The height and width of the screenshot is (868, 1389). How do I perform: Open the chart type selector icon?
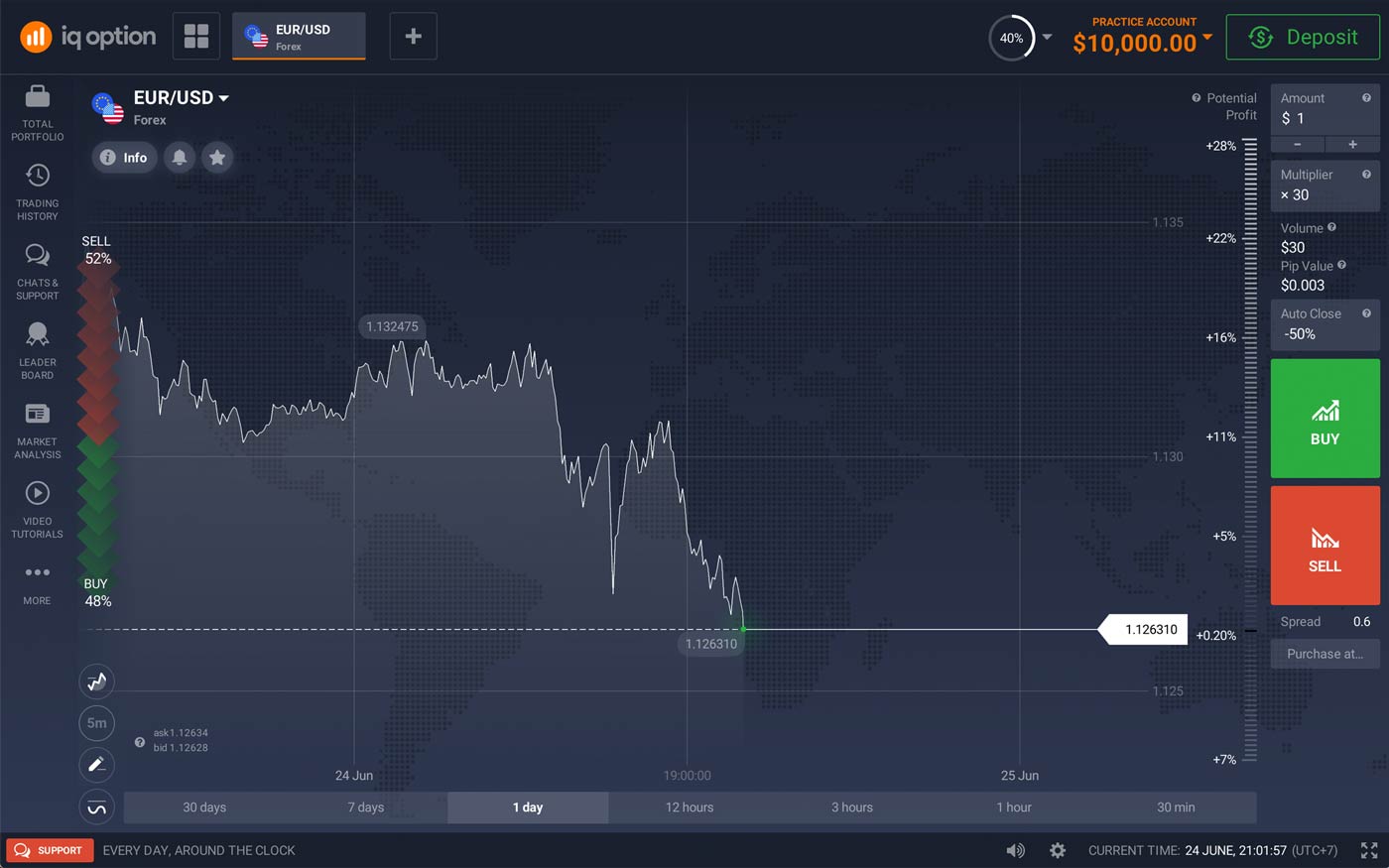tap(96, 682)
